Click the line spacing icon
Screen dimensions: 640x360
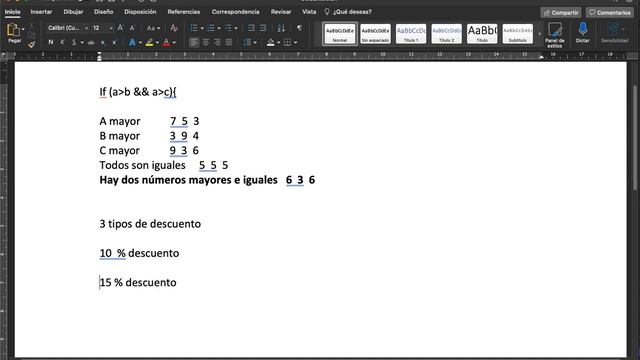(247, 42)
